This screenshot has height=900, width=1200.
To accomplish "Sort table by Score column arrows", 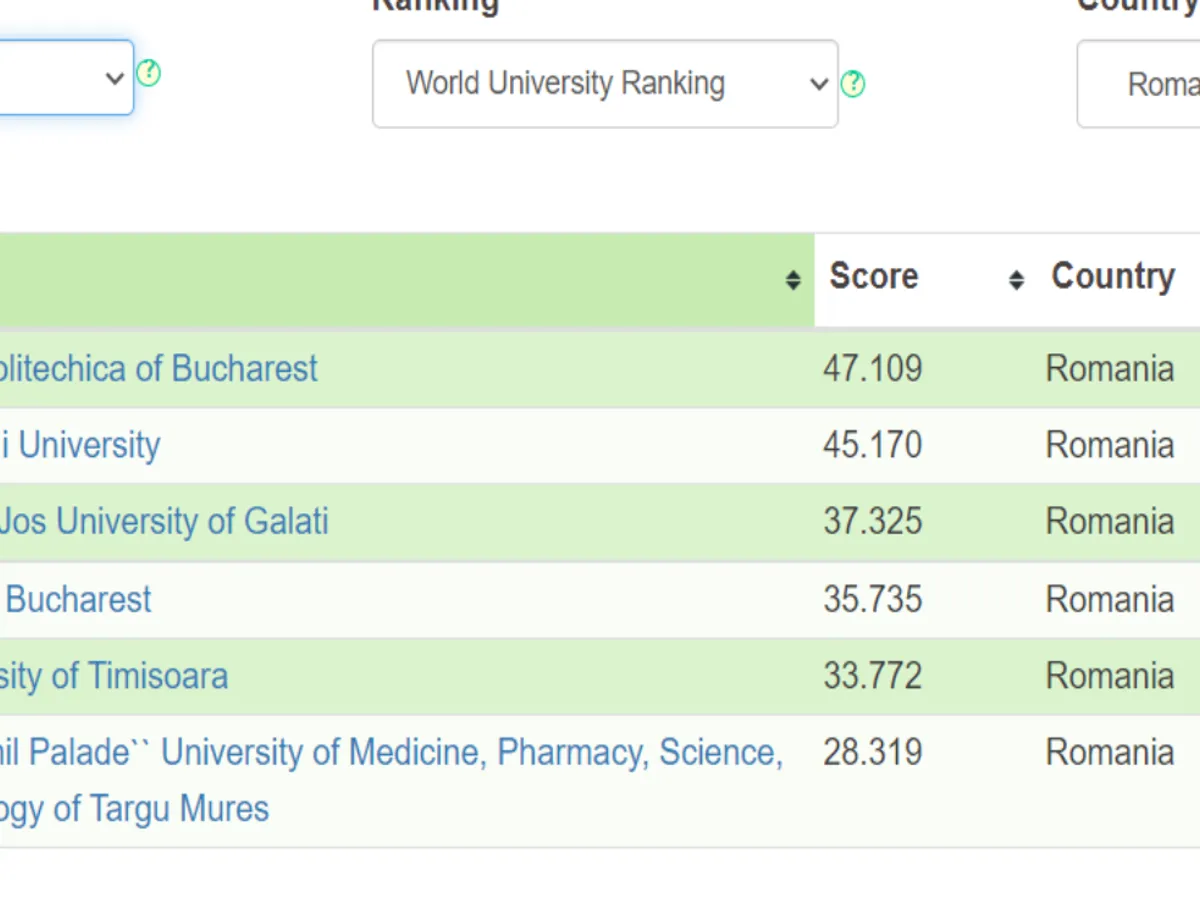I will 1016,280.
